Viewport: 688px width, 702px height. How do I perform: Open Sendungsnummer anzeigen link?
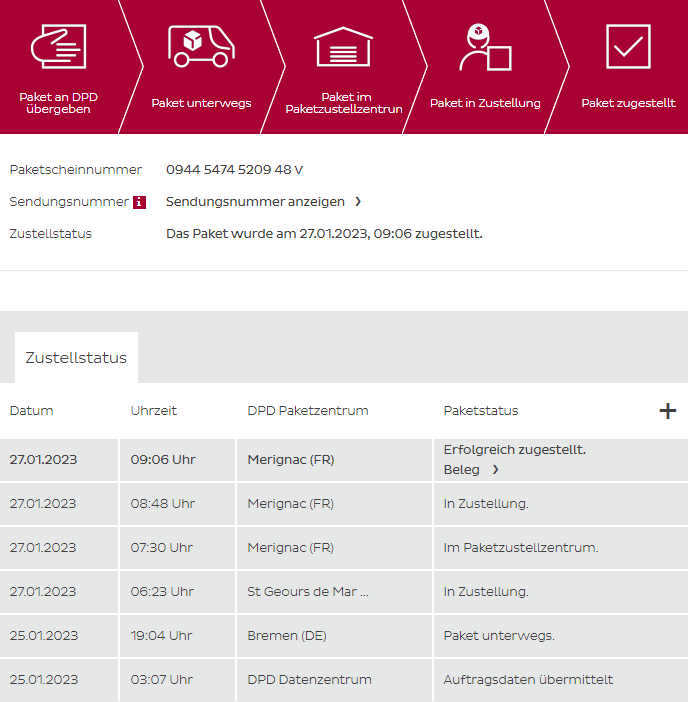point(263,202)
